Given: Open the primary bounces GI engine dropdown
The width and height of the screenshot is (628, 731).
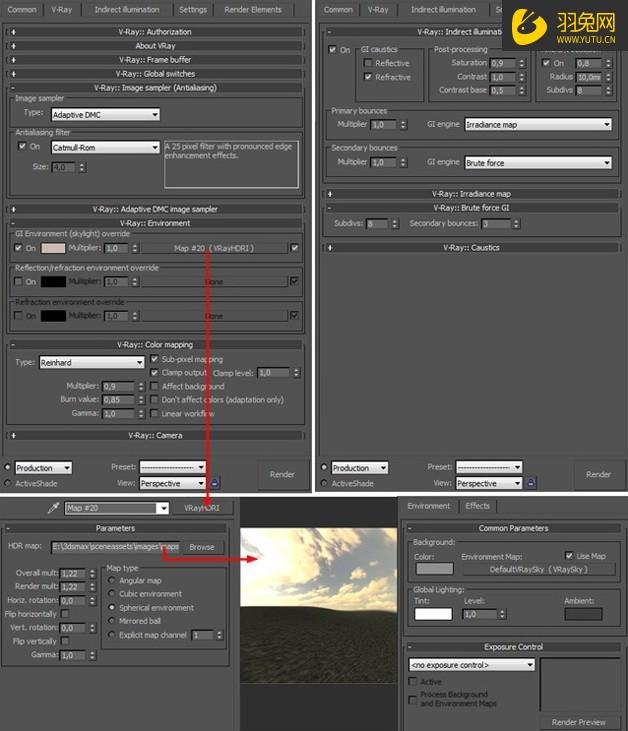Looking at the screenshot, I should tap(538, 124).
